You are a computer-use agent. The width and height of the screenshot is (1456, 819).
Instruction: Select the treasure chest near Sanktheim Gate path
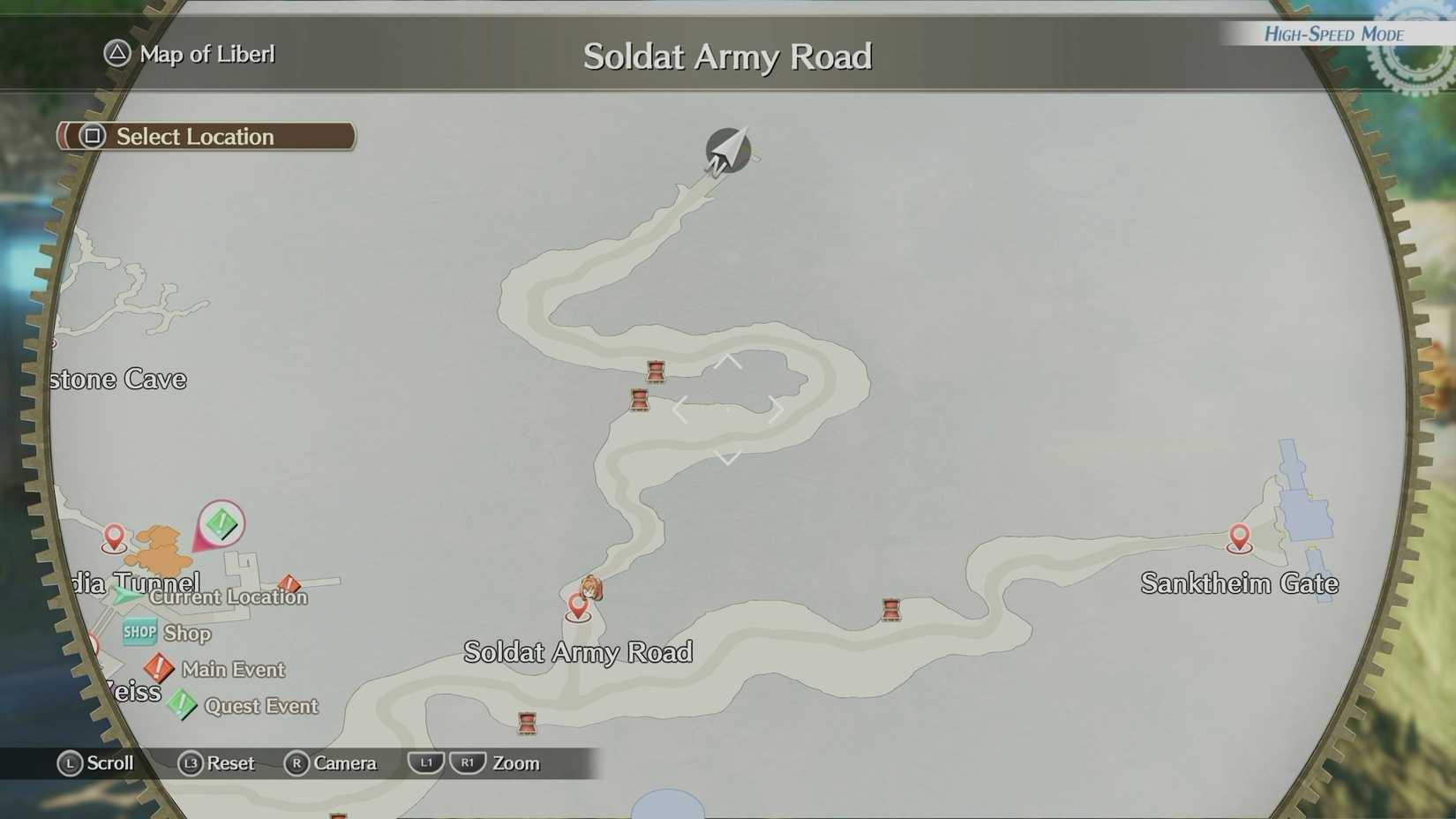tap(890, 609)
